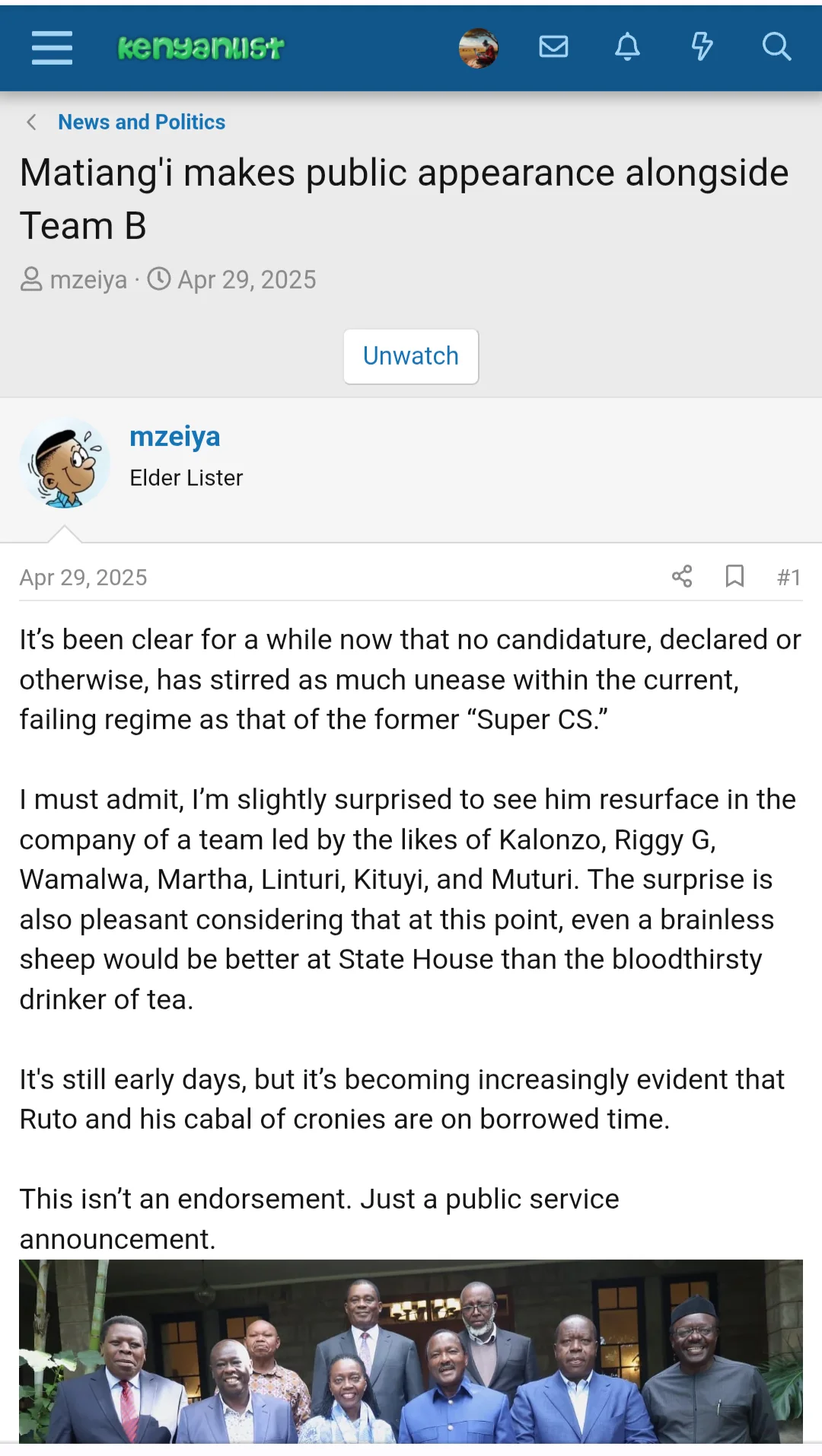Open the envelope inbox conversations
The height and width of the screenshot is (1456, 822).
[553, 47]
